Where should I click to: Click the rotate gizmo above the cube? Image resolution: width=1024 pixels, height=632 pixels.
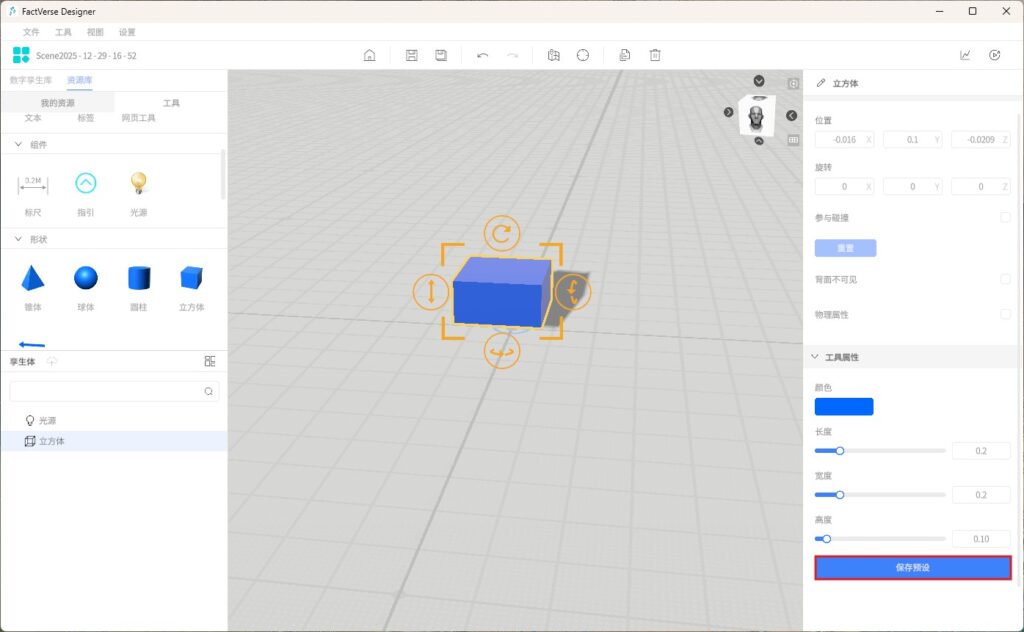tap(502, 234)
